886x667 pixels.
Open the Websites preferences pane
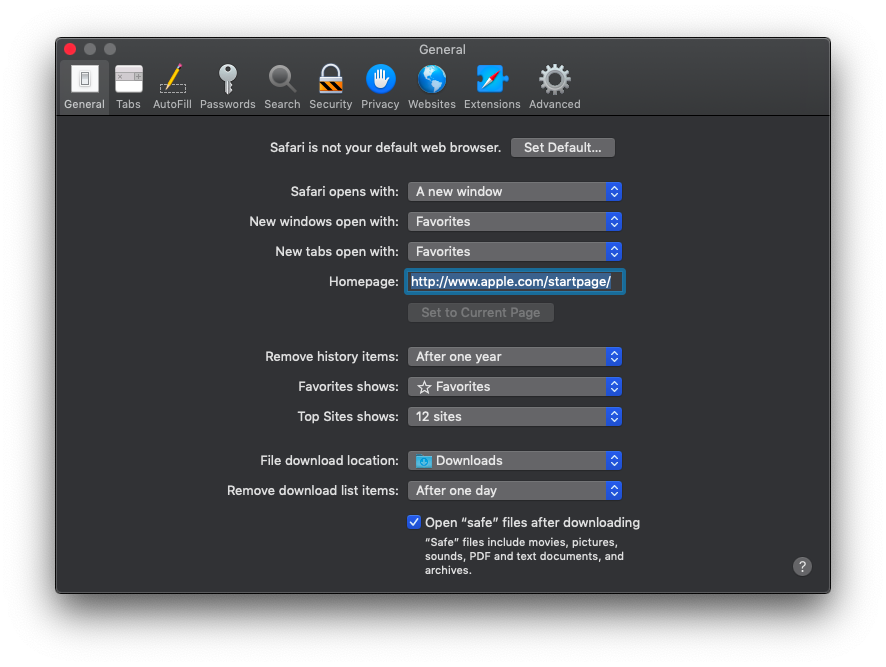432,87
